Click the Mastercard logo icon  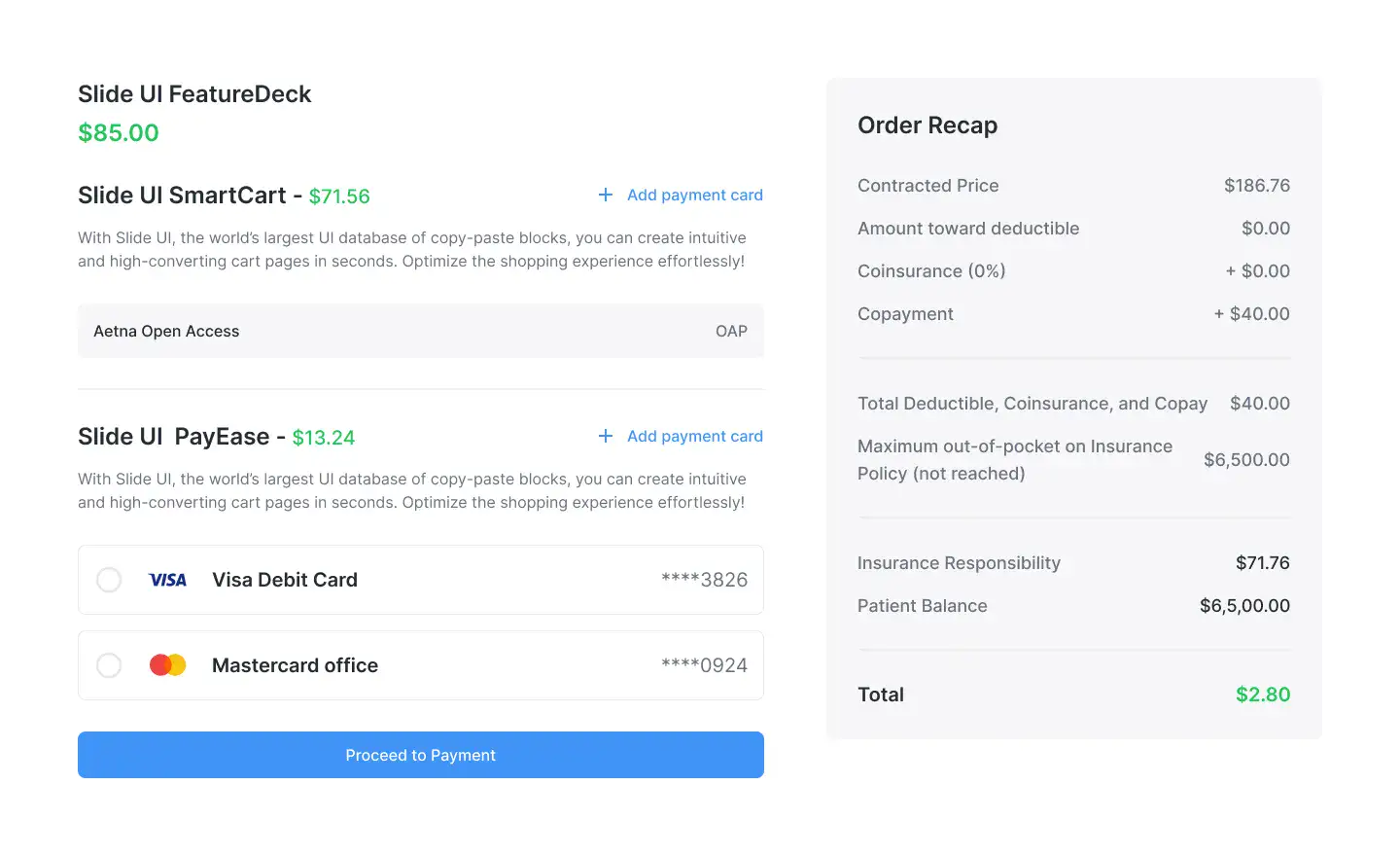pyautogui.click(x=167, y=665)
